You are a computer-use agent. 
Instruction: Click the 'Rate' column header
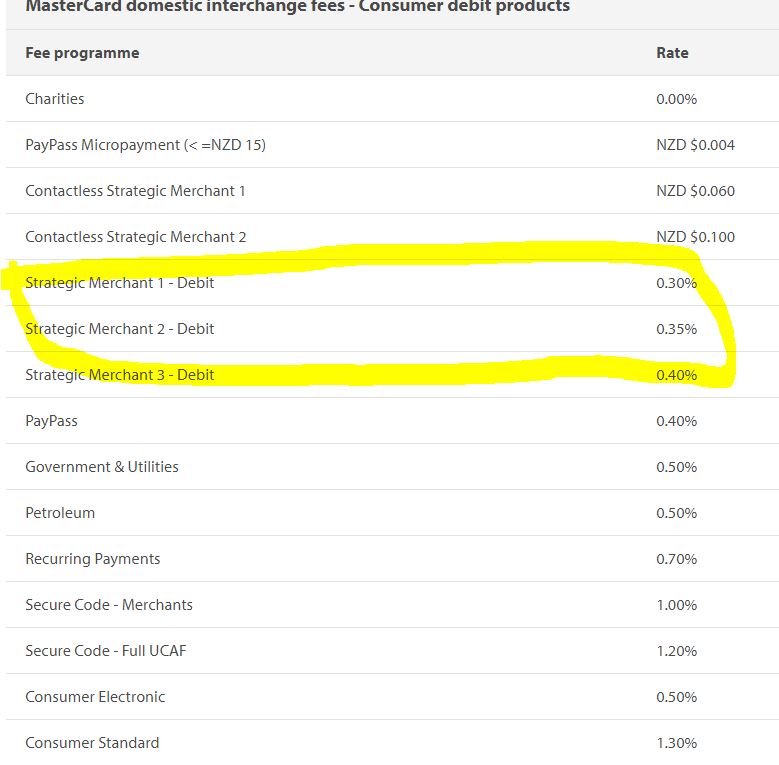[x=672, y=53]
